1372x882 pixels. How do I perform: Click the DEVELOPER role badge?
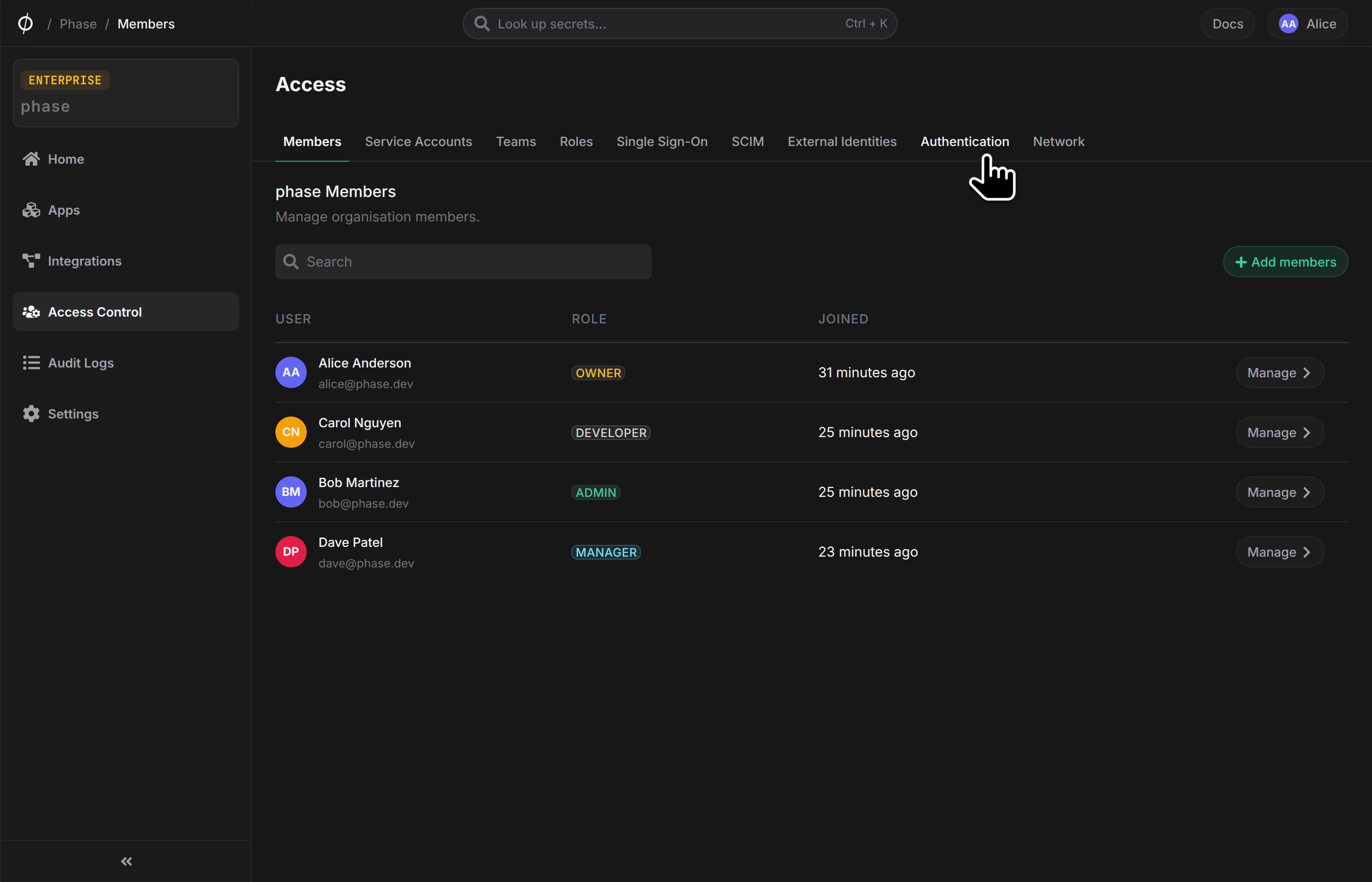tap(611, 432)
